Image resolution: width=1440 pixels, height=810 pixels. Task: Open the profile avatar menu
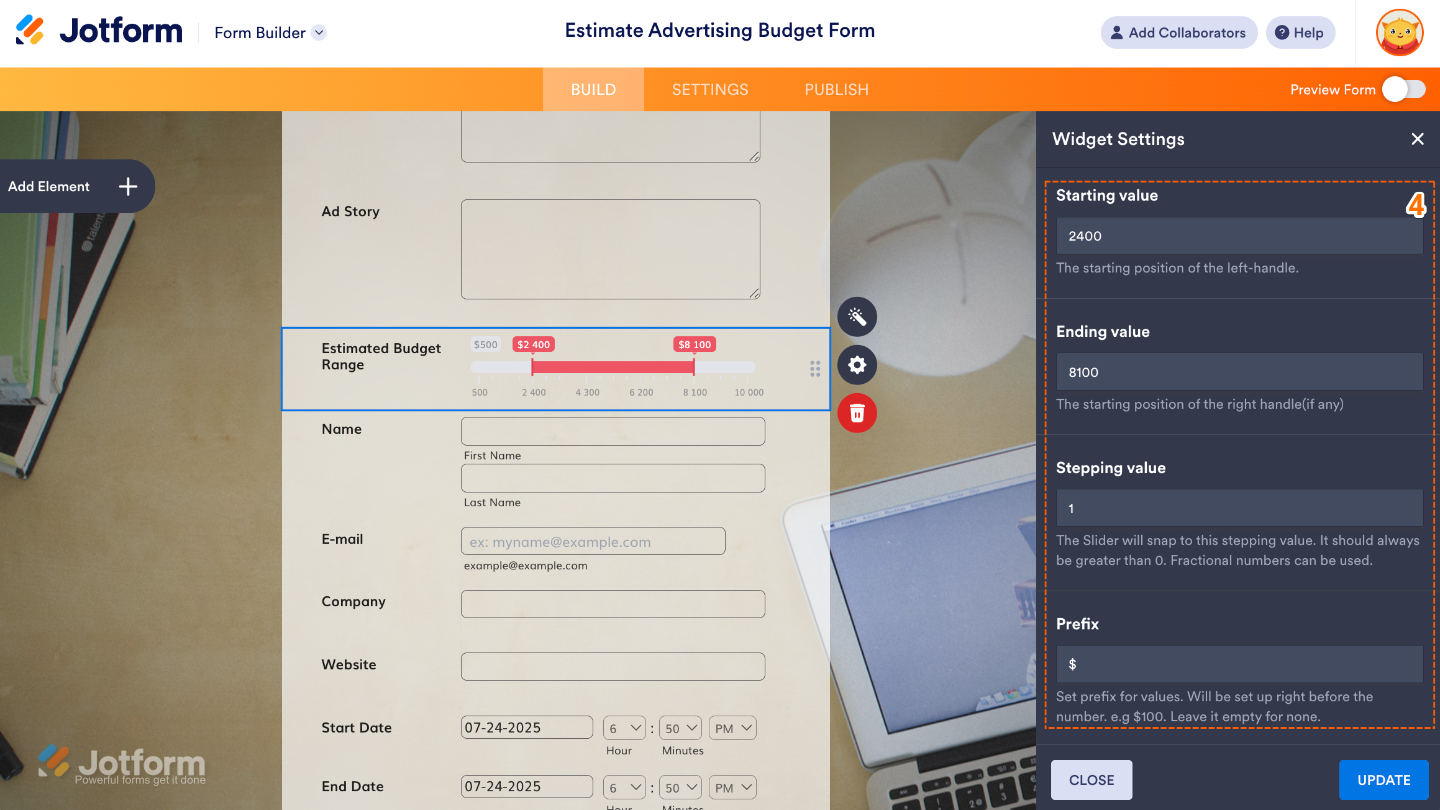point(1399,32)
